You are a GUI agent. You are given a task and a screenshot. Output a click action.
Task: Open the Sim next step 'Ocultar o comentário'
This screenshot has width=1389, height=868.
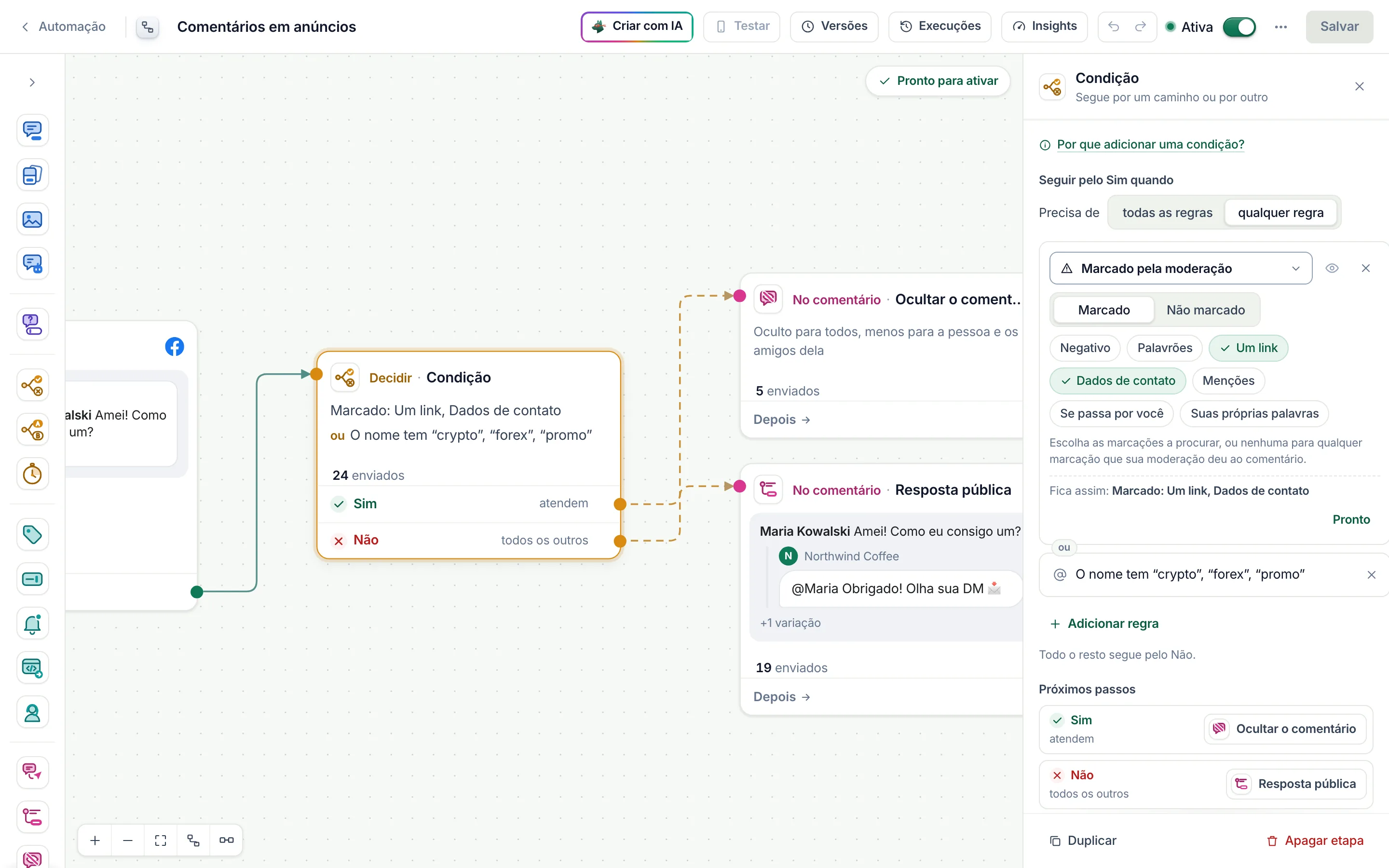(x=1284, y=729)
